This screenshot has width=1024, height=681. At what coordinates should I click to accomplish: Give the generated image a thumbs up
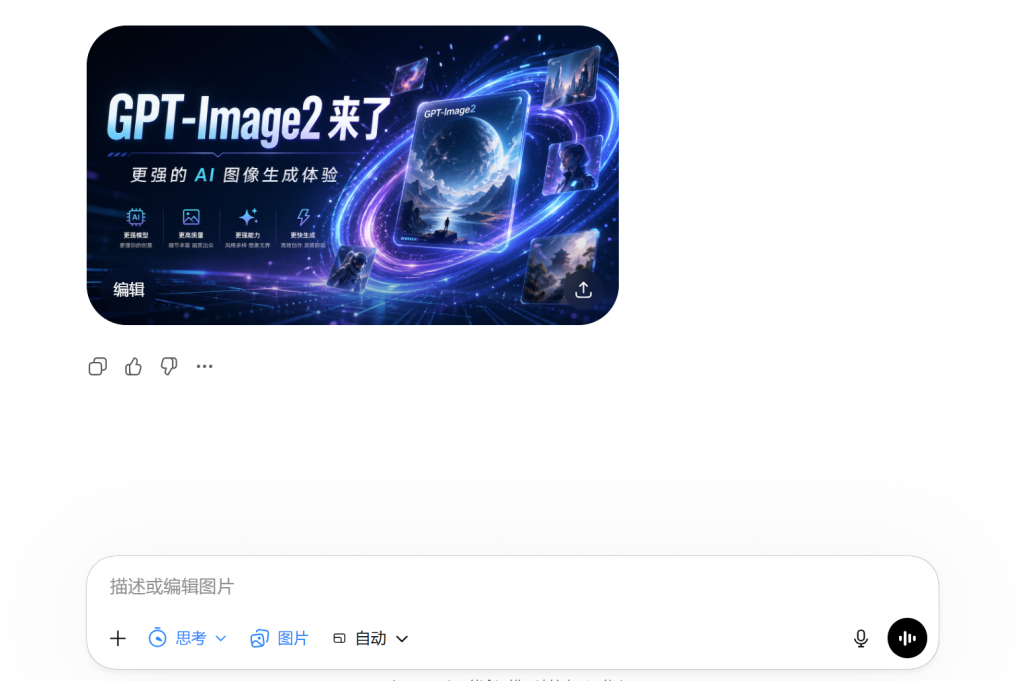click(x=133, y=366)
